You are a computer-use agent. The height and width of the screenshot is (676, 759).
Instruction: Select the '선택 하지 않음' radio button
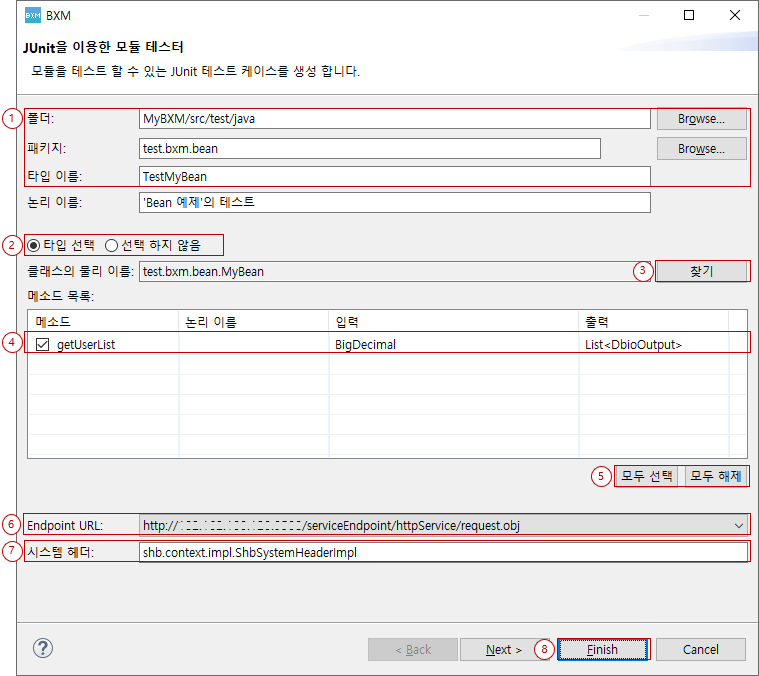point(112,245)
